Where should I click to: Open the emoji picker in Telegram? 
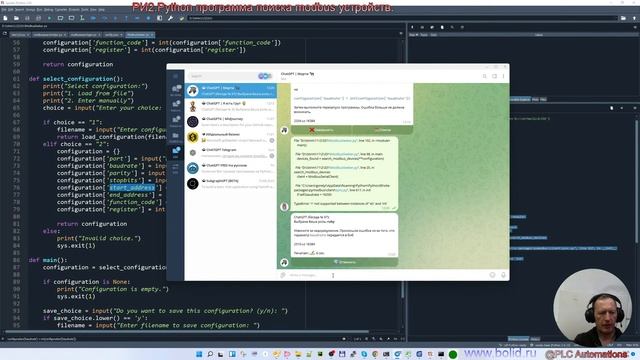click(x=493, y=275)
